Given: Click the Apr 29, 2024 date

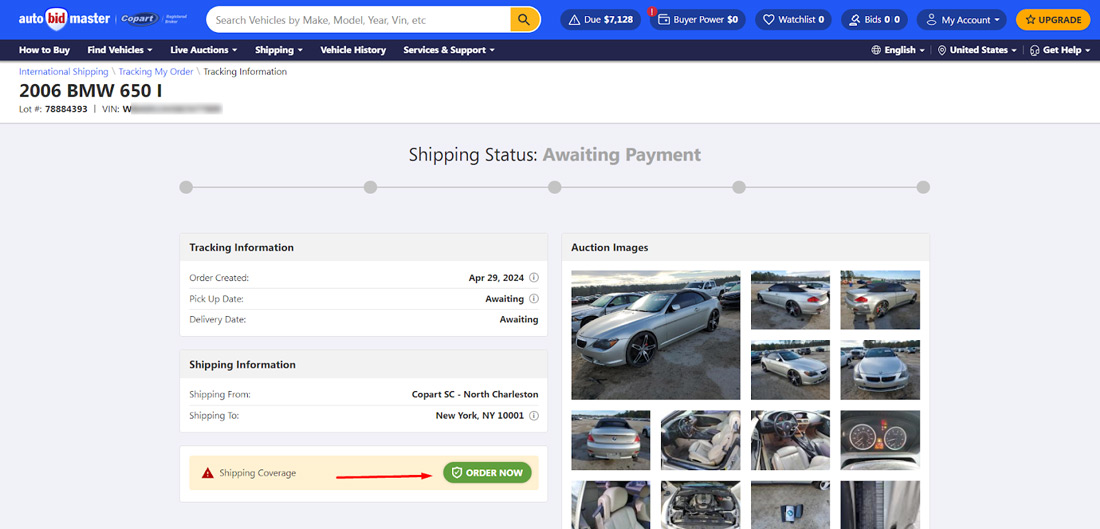Looking at the screenshot, I should [496, 278].
